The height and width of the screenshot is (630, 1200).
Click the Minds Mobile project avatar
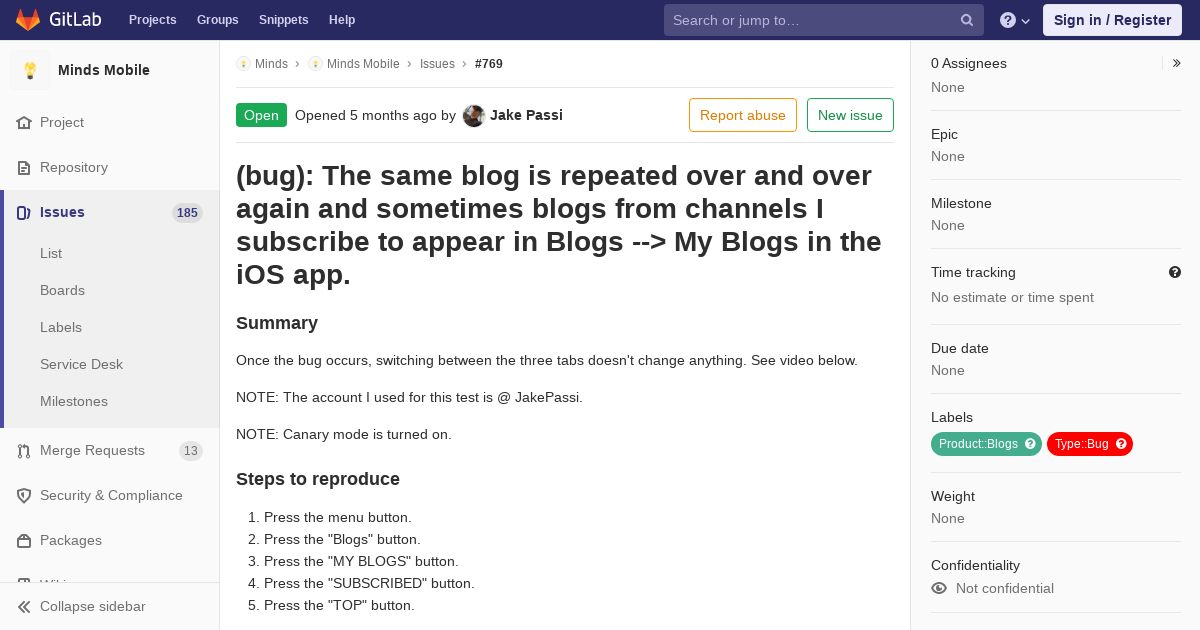30,70
